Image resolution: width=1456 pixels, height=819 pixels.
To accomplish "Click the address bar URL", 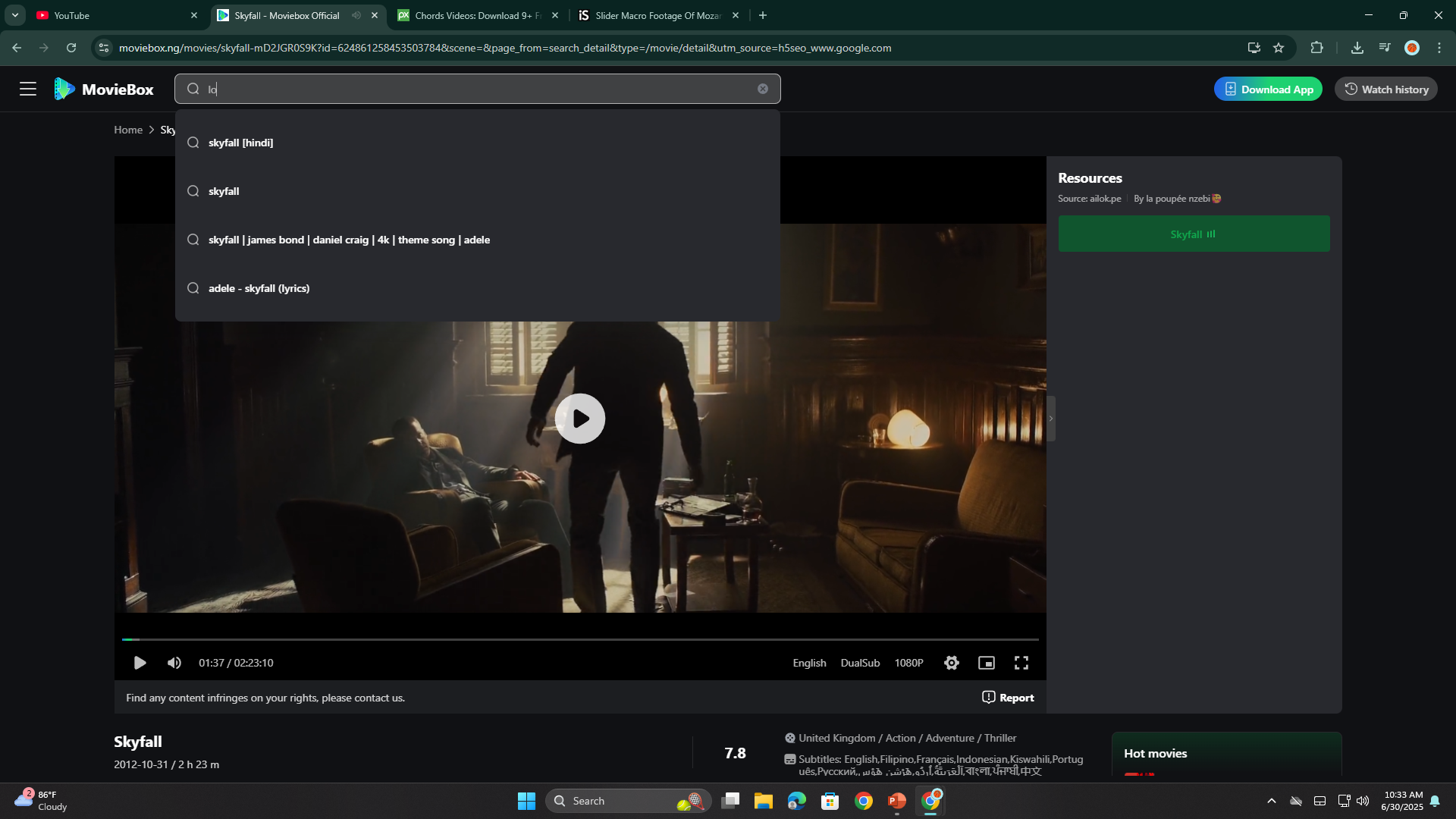I will 505,48.
